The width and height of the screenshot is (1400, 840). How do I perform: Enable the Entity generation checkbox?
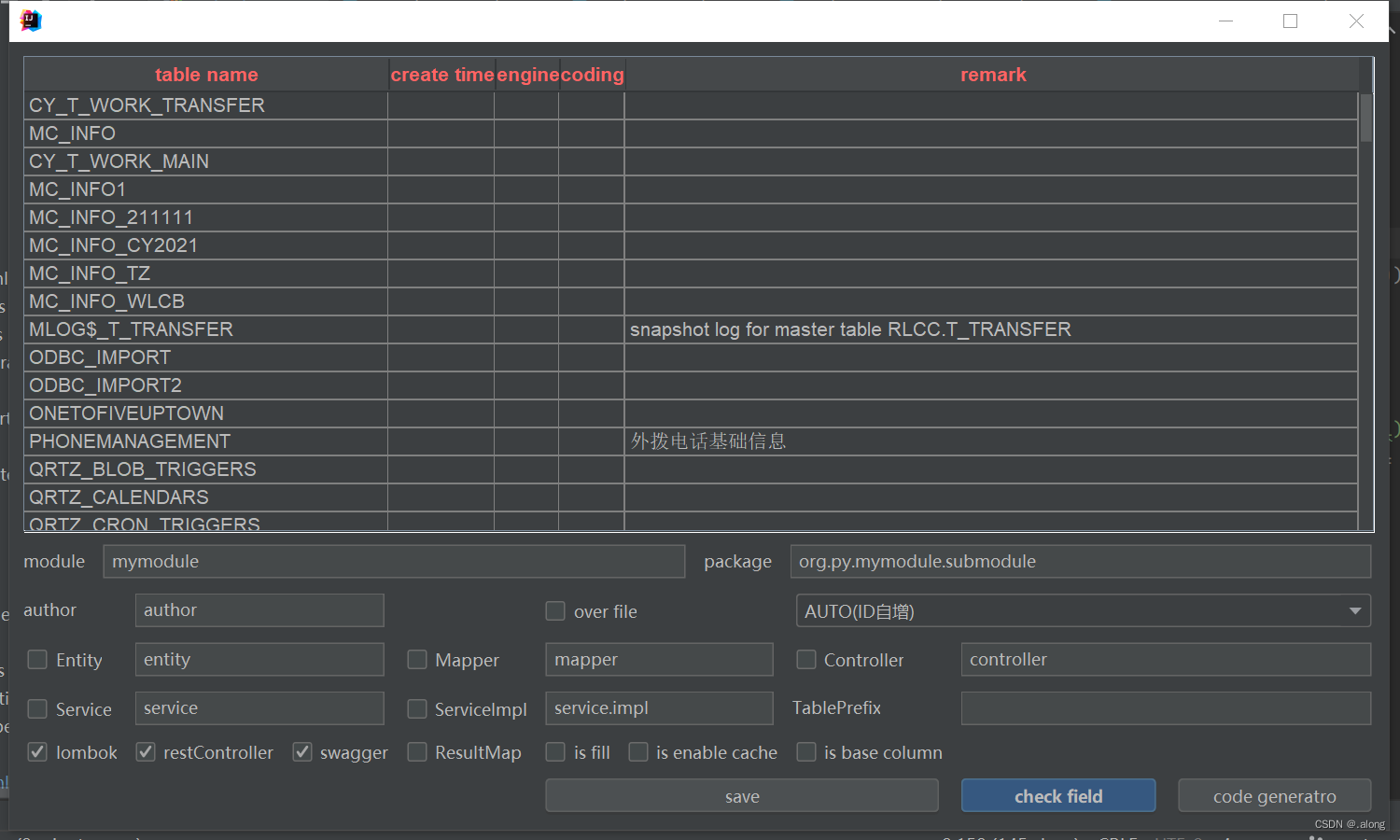(x=37, y=659)
